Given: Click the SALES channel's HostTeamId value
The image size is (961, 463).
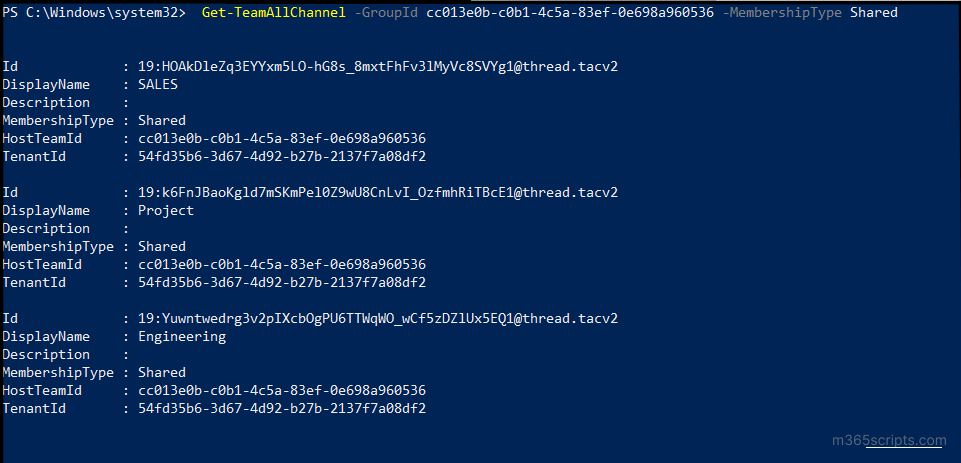Looking at the screenshot, I should 281,138.
